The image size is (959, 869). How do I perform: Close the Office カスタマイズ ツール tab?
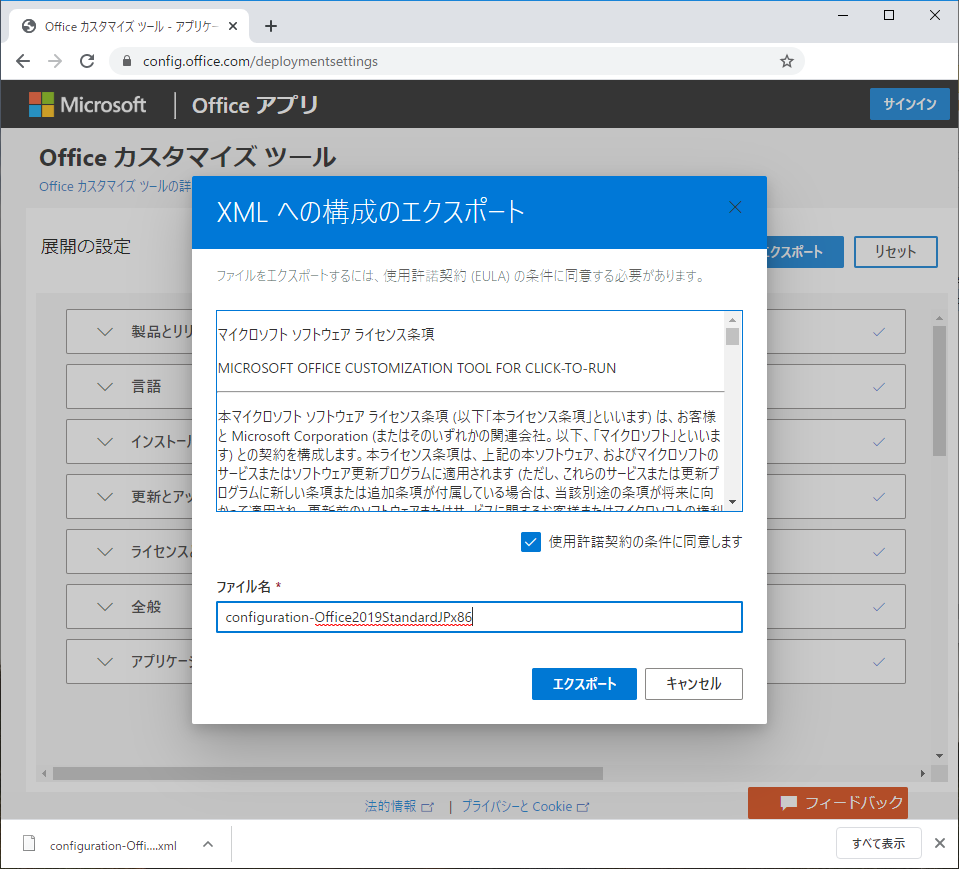coord(232,26)
